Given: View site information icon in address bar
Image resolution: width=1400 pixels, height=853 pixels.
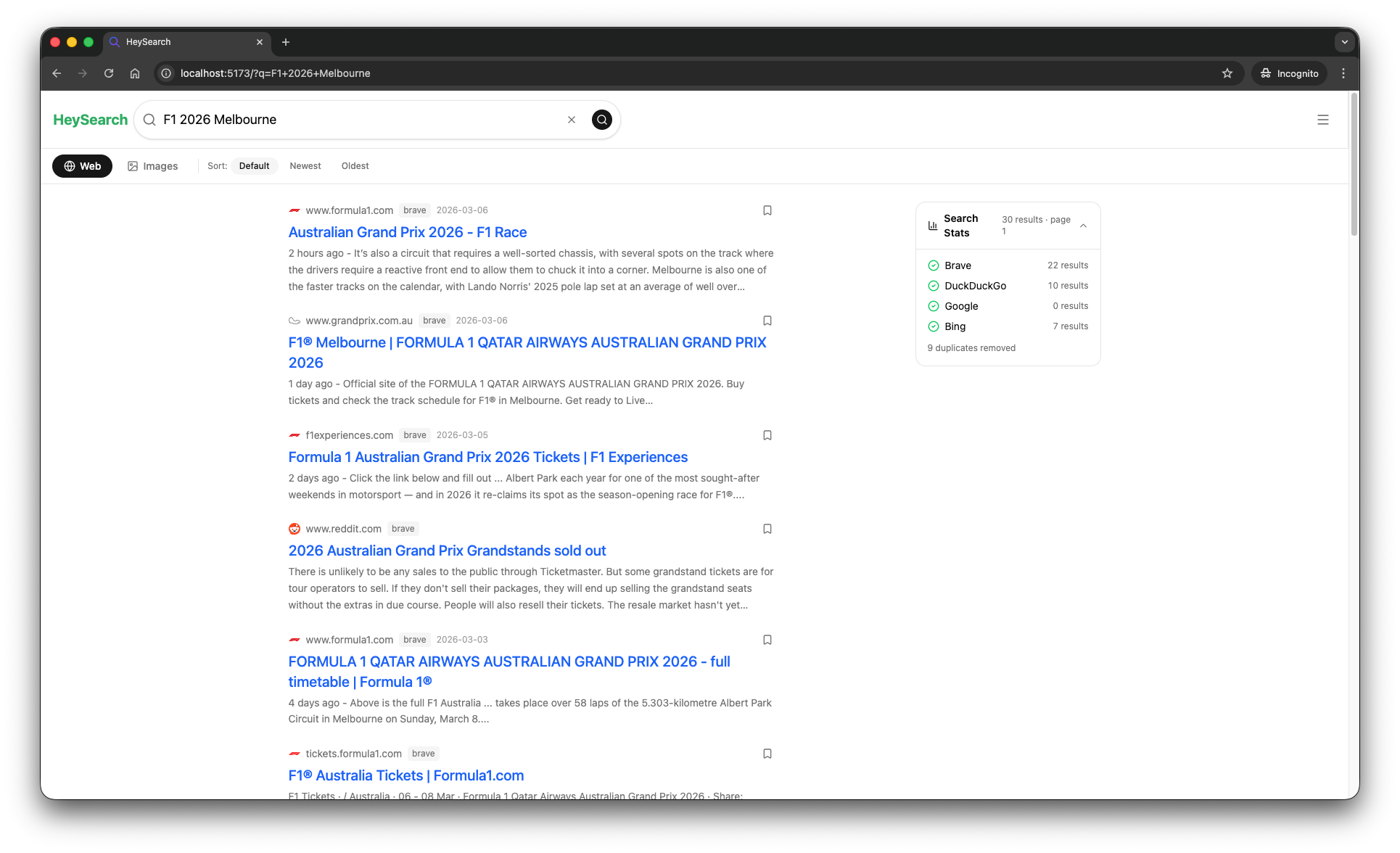Looking at the screenshot, I should coord(166,73).
